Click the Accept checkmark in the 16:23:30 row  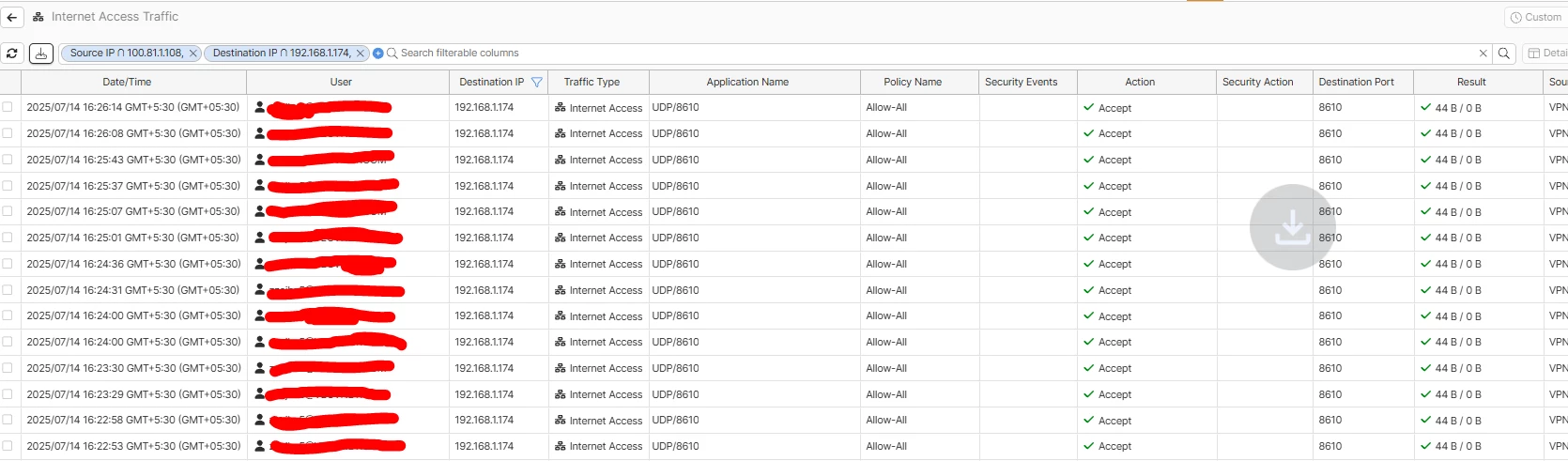pos(1089,368)
